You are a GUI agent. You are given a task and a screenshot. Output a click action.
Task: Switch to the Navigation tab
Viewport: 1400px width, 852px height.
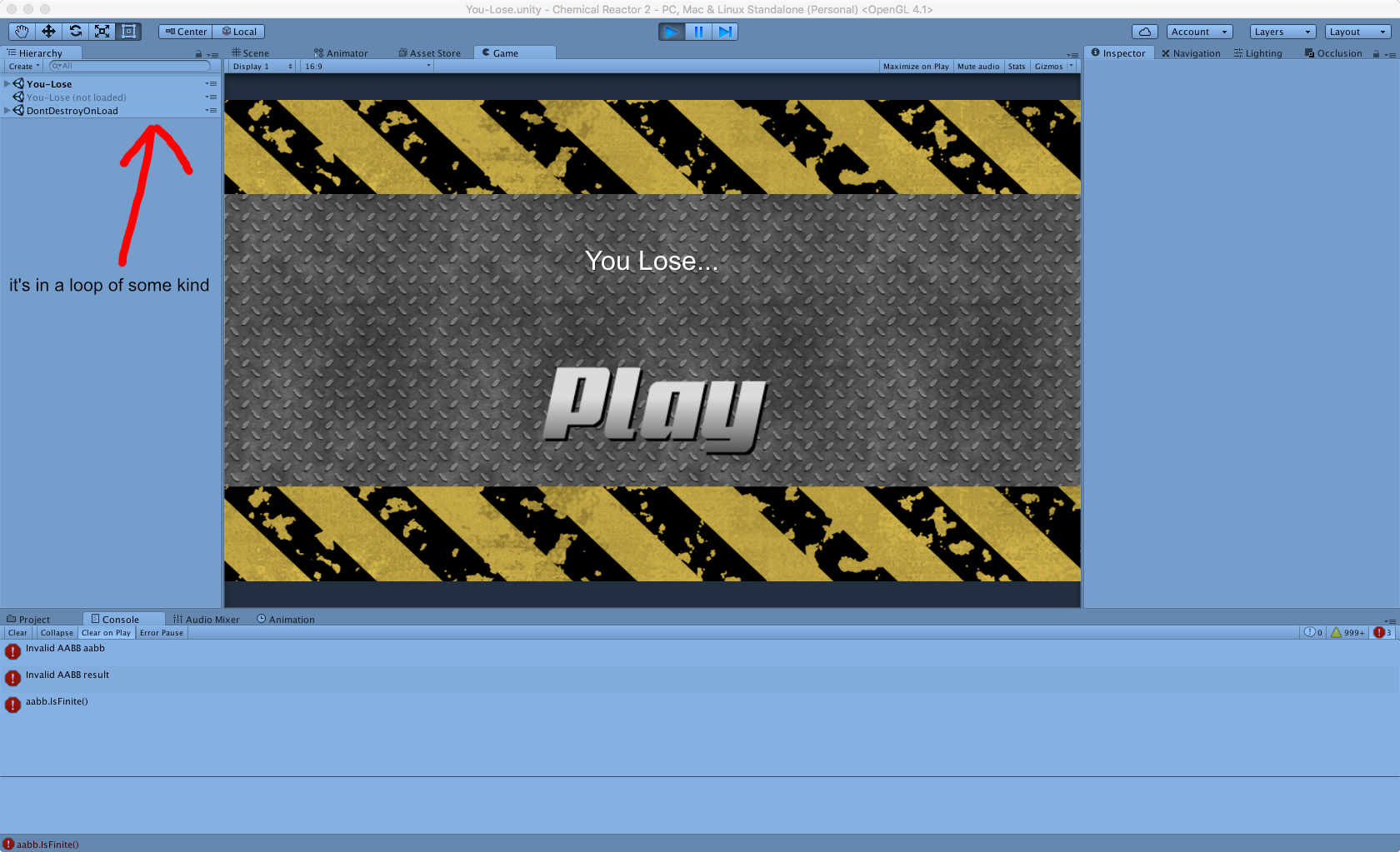coord(1191,53)
